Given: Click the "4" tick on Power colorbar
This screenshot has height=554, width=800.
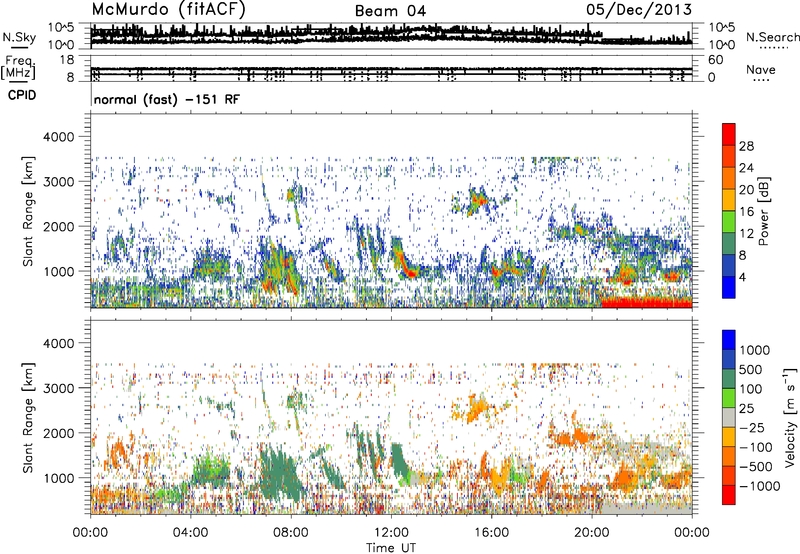Looking at the screenshot, I should pyautogui.click(x=743, y=277).
